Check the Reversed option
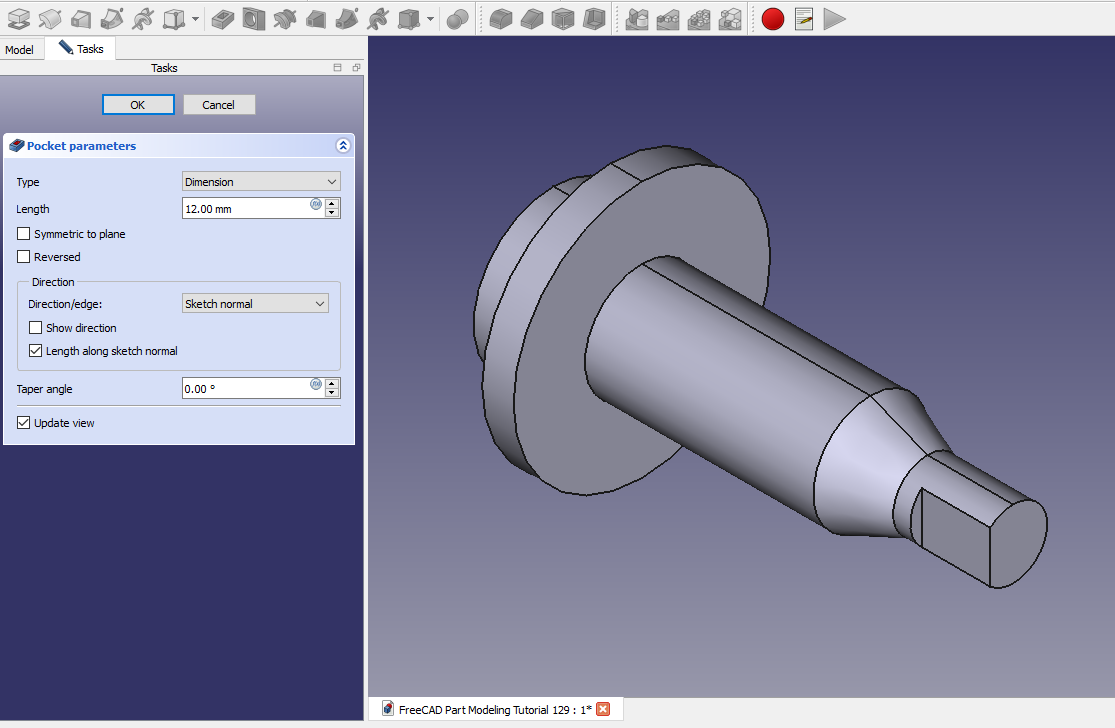The height and width of the screenshot is (728, 1115). pos(24,257)
